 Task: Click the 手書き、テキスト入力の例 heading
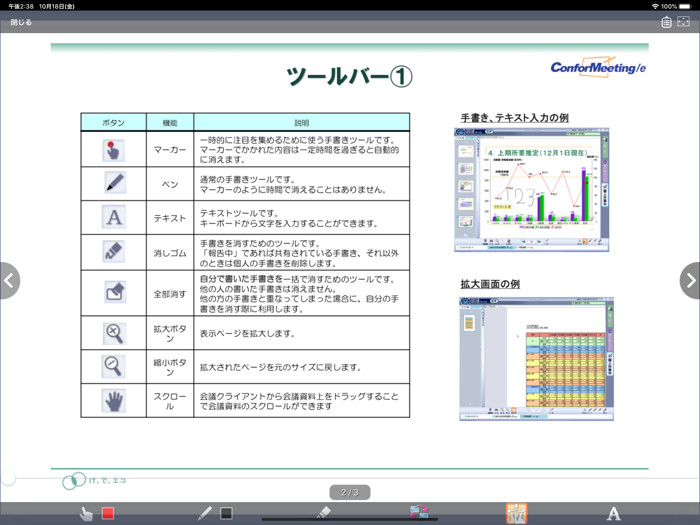pos(514,117)
